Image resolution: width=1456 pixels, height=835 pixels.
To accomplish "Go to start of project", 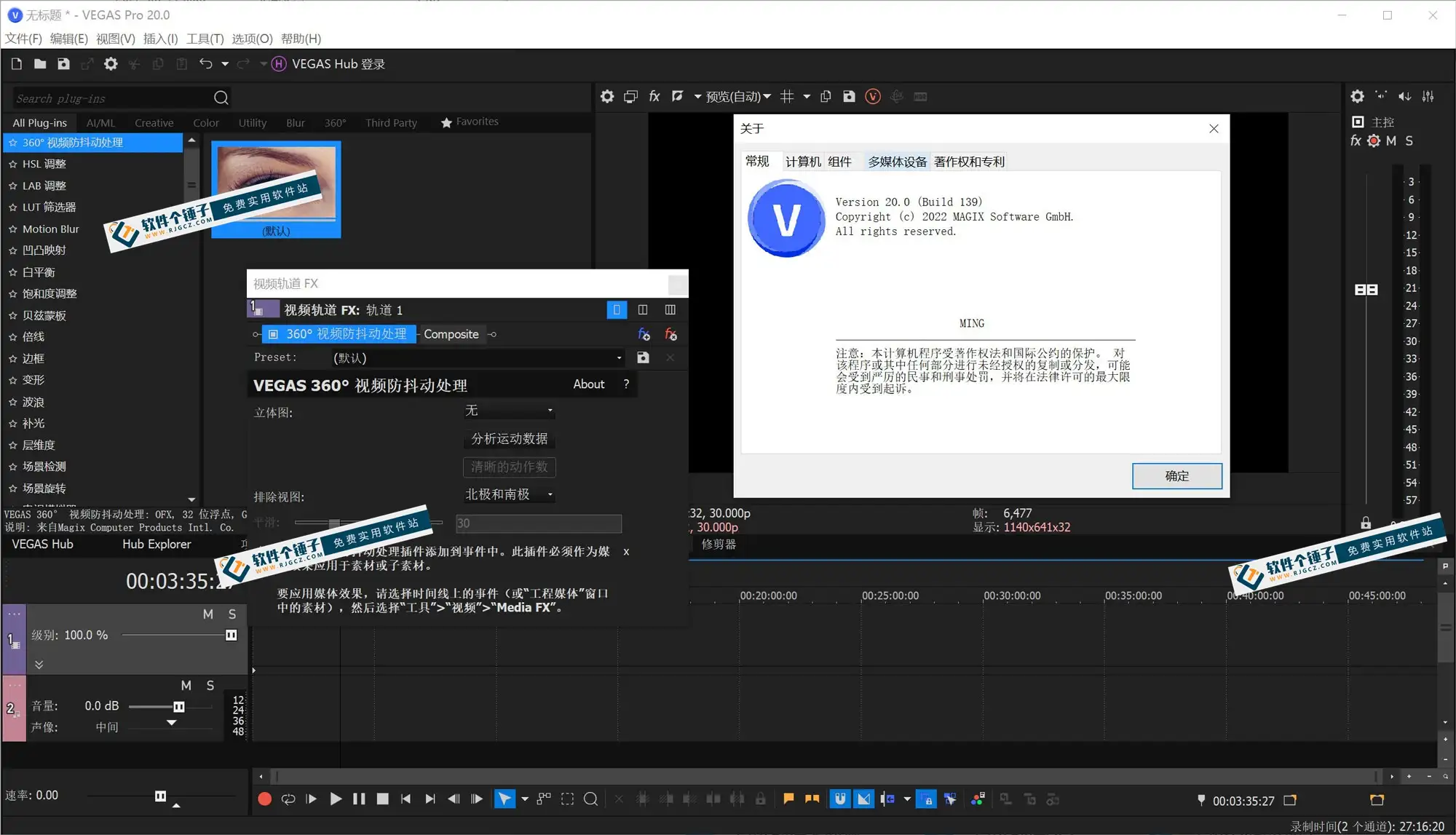I will coord(405,799).
